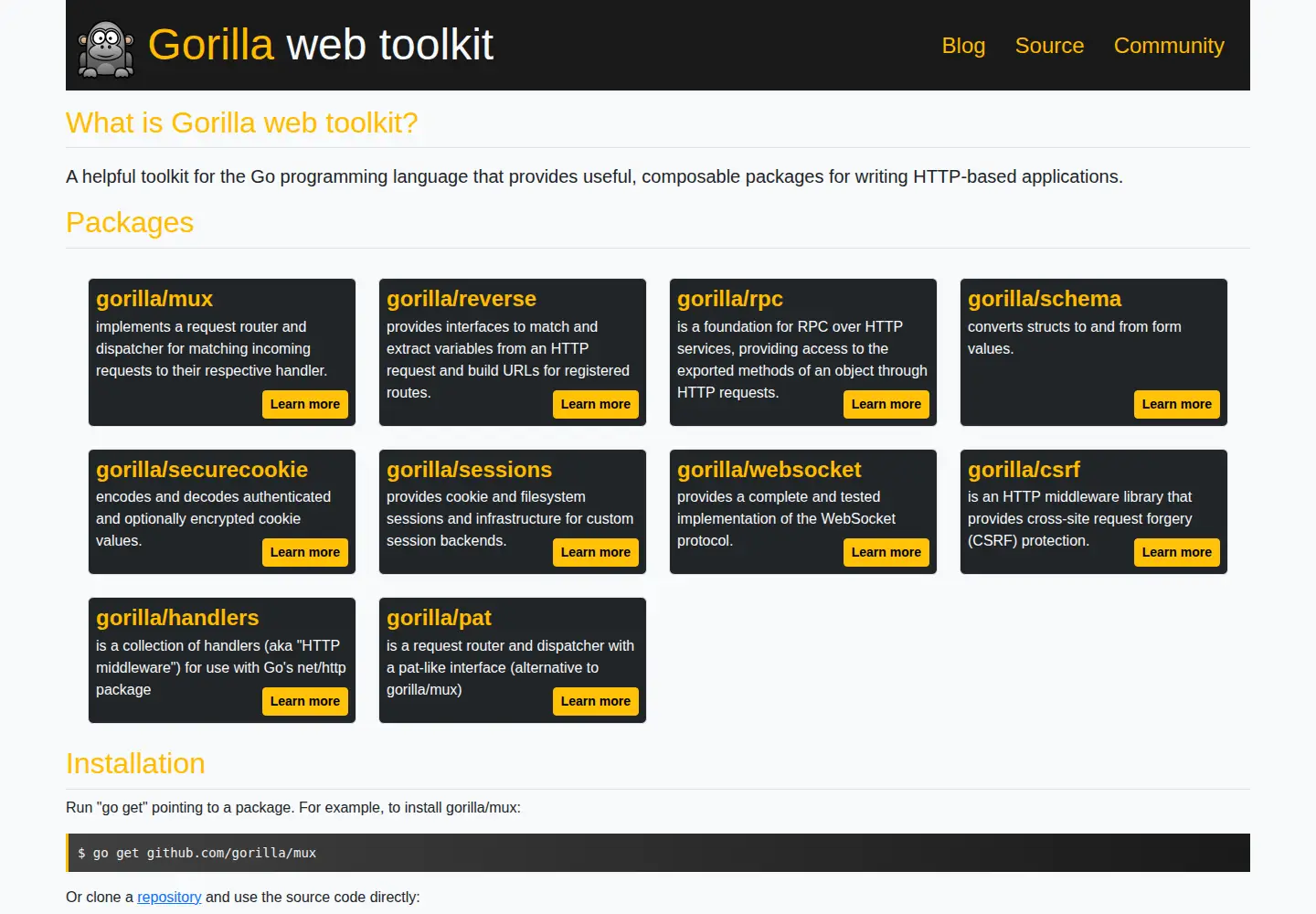Screen dimensions: 1316x914
Task: Click the 'Run "go get" pointing to a package' text
Action: [293, 807]
